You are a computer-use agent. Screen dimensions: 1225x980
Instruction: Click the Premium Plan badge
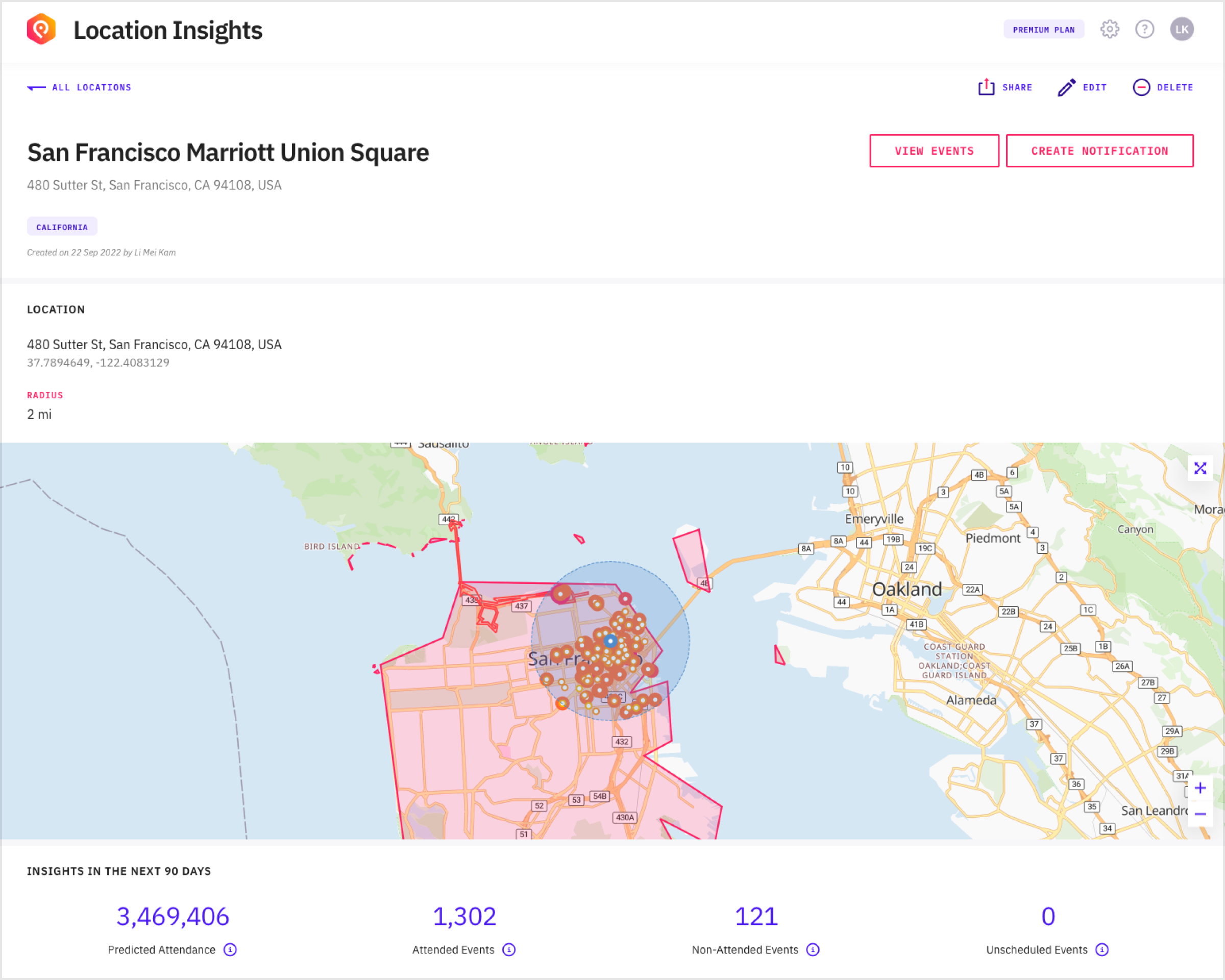(x=1043, y=30)
